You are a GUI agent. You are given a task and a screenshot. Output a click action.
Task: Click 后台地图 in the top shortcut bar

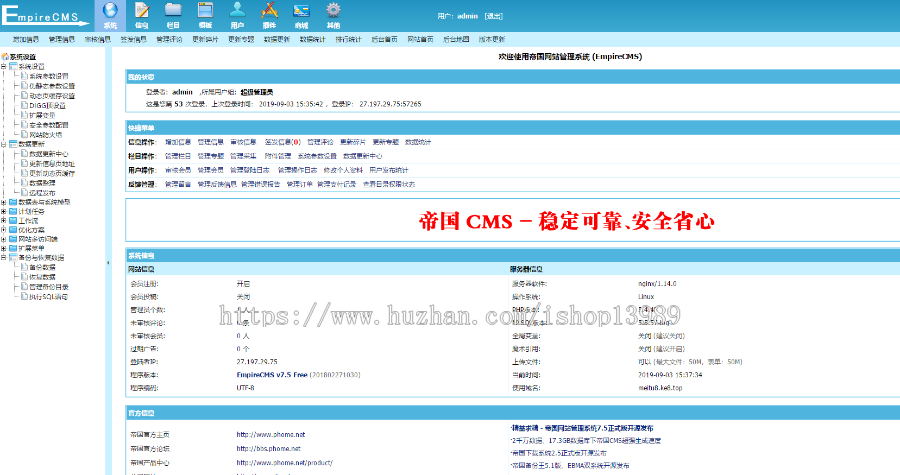[x=456, y=40]
